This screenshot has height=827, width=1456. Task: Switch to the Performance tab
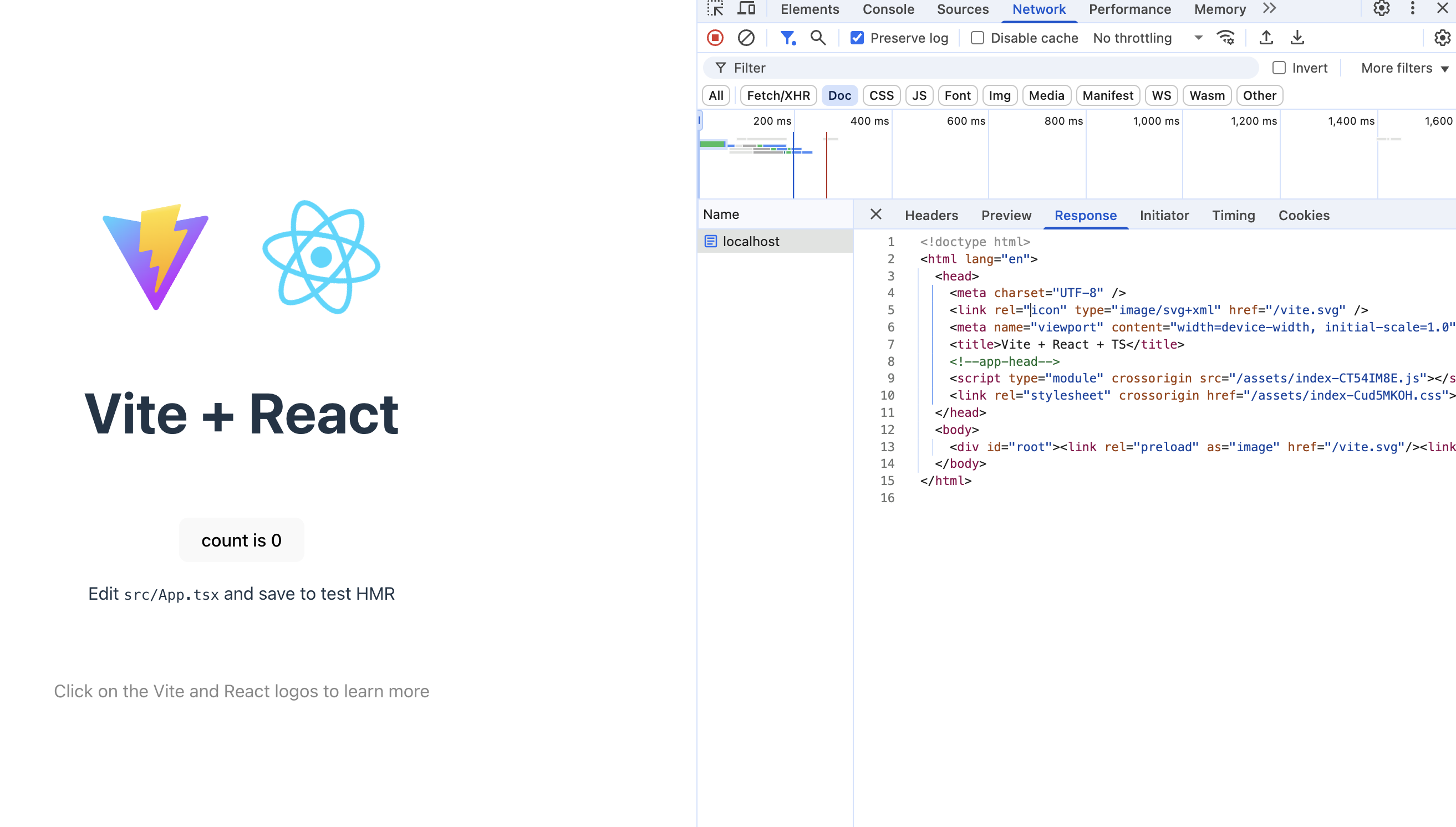click(1129, 9)
